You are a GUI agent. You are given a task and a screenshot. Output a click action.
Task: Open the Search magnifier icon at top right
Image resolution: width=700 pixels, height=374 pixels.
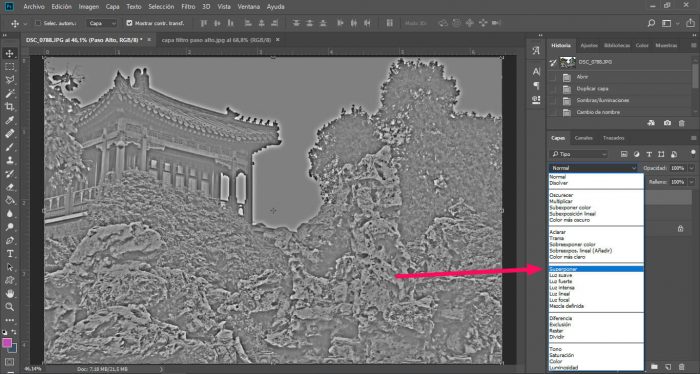(x=651, y=23)
